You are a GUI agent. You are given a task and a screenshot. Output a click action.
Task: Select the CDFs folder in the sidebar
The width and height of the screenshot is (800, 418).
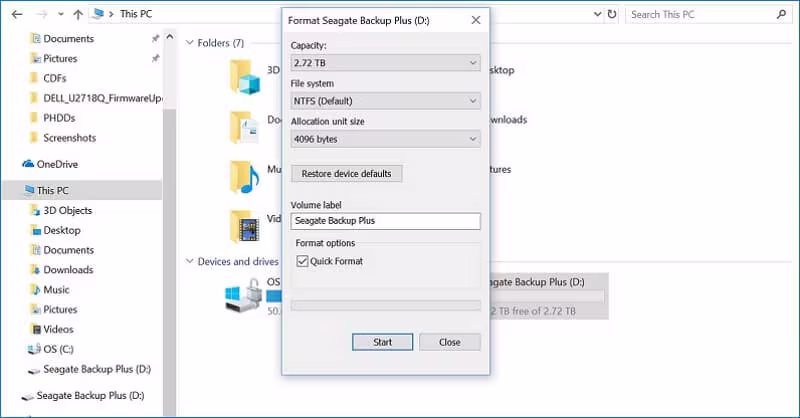[55, 79]
